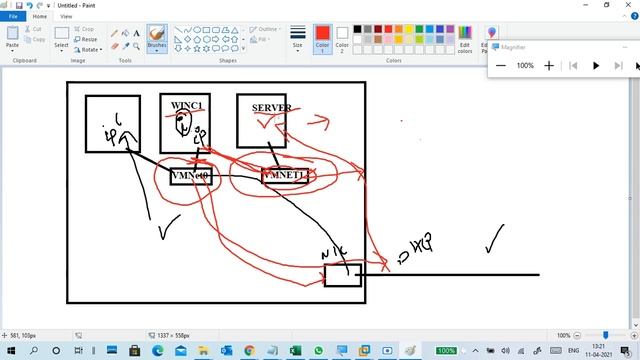The image size is (640, 360).
Task: Open the Paste dropdown arrow
Action: point(12,50)
